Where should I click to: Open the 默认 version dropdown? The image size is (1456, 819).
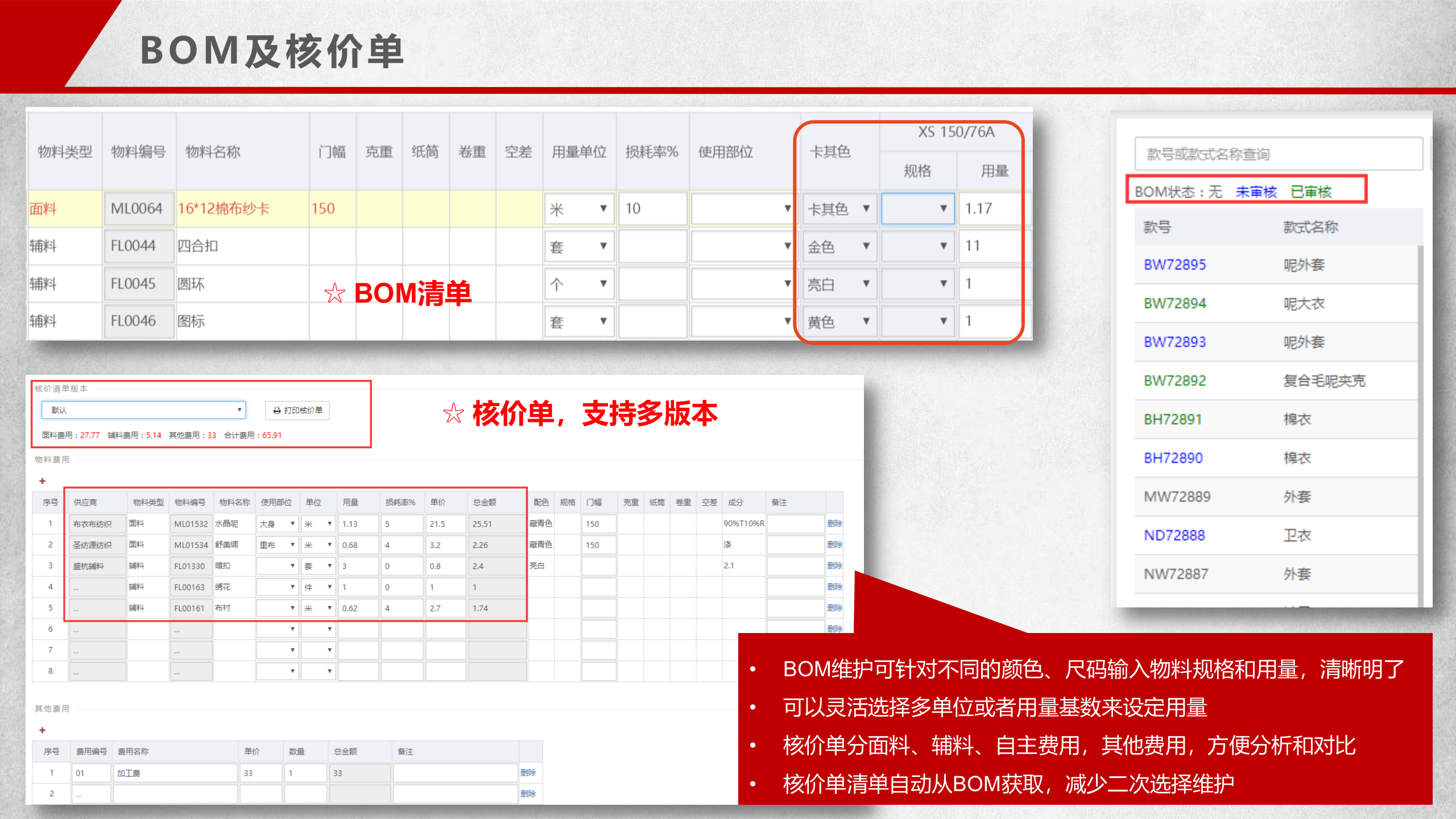pyautogui.click(x=239, y=409)
